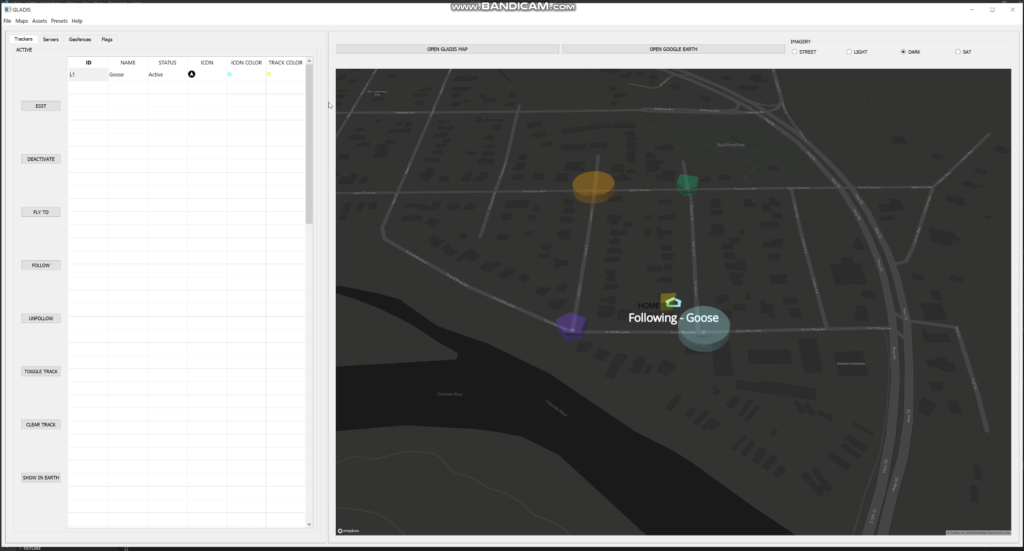
Task: Click OPEN GOOGLE EARTH button
Action: [673, 49]
